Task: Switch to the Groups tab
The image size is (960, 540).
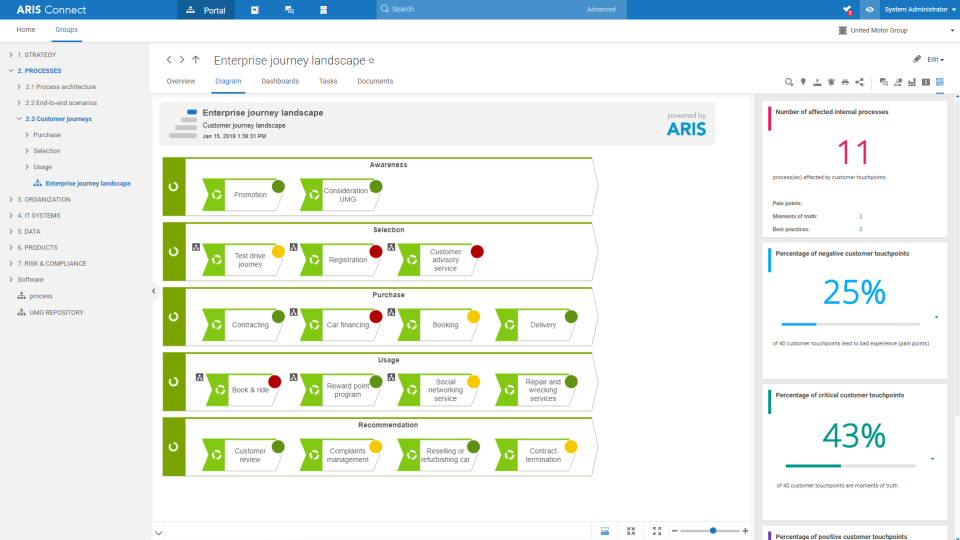Action: pos(66,29)
